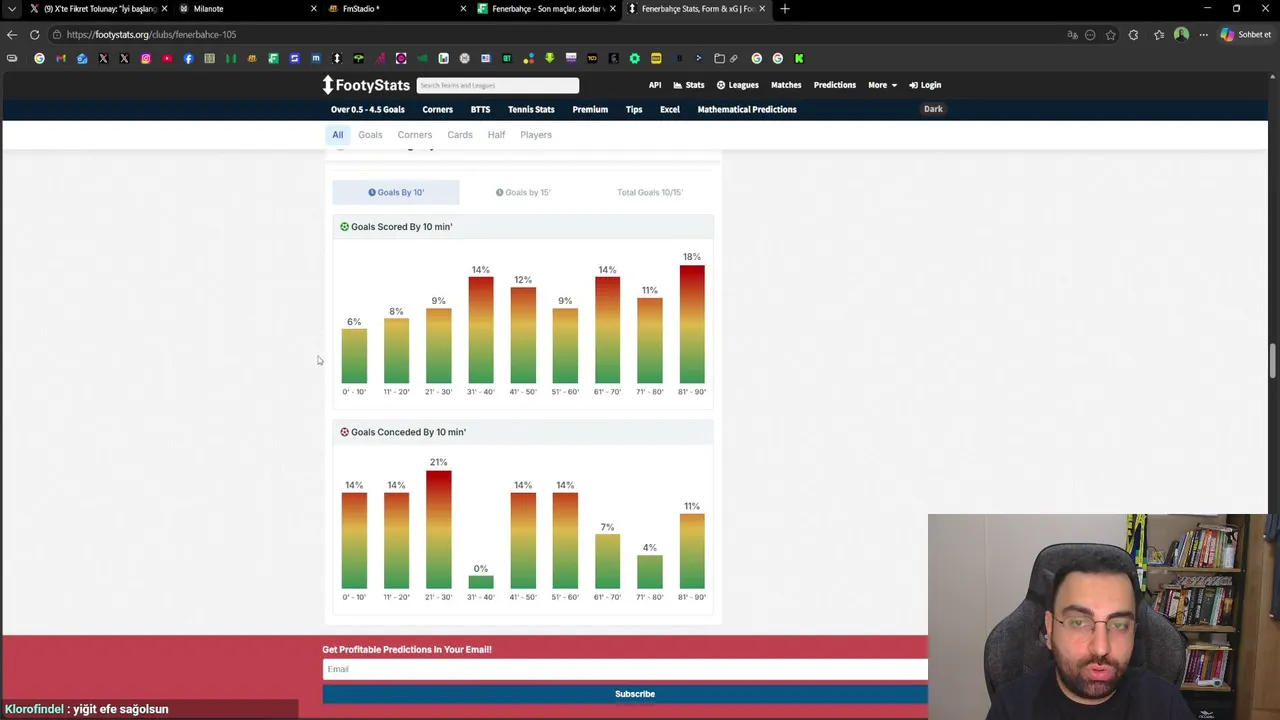Close the FmStadio tab

click(463, 9)
